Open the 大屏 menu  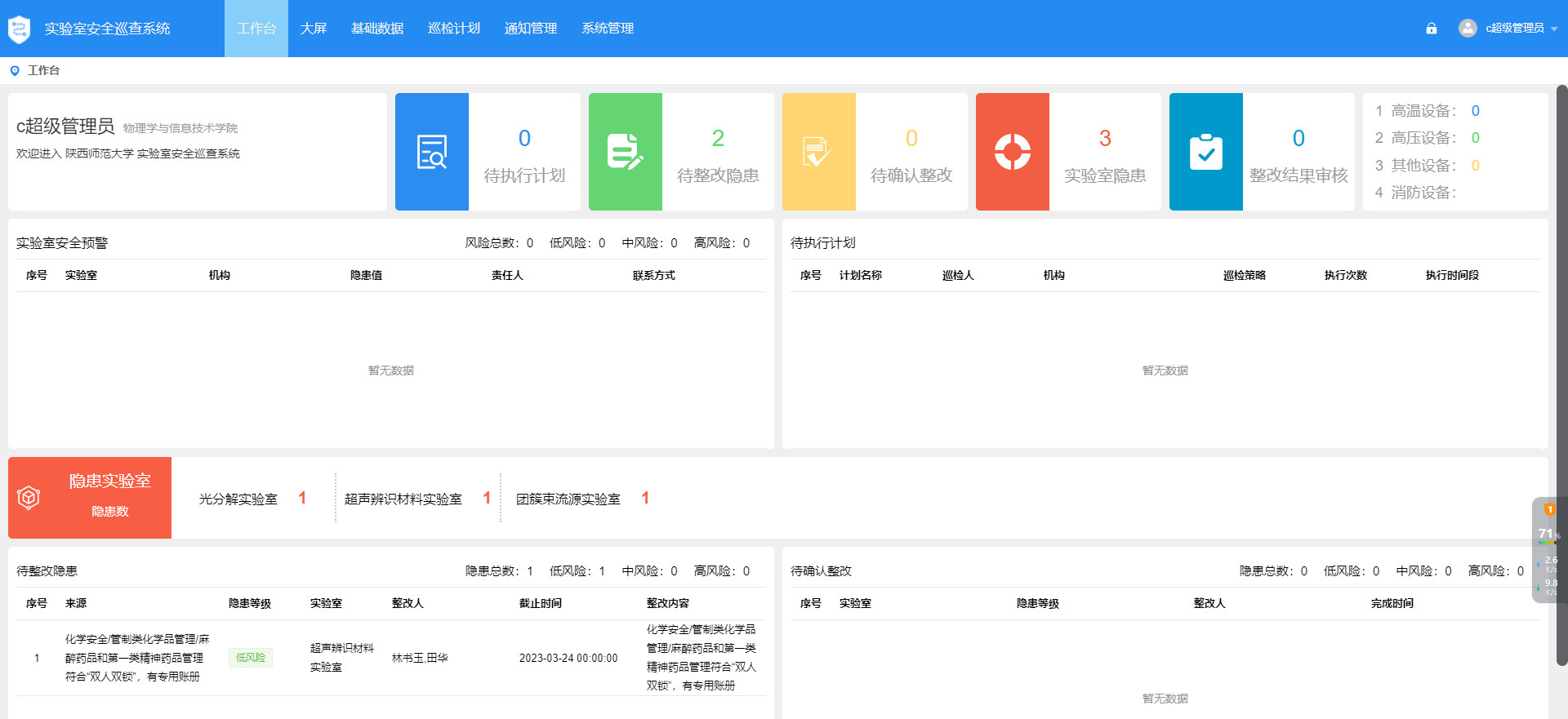point(314,29)
